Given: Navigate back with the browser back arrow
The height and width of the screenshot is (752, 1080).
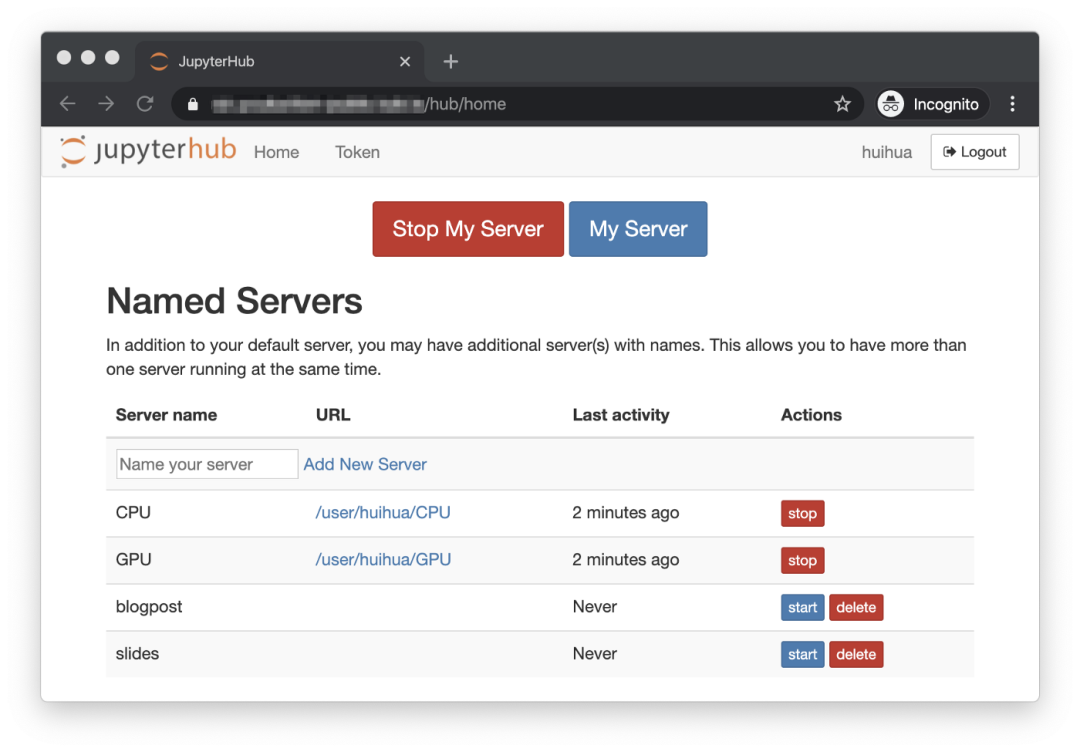Looking at the screenshot, I should 67,103.
